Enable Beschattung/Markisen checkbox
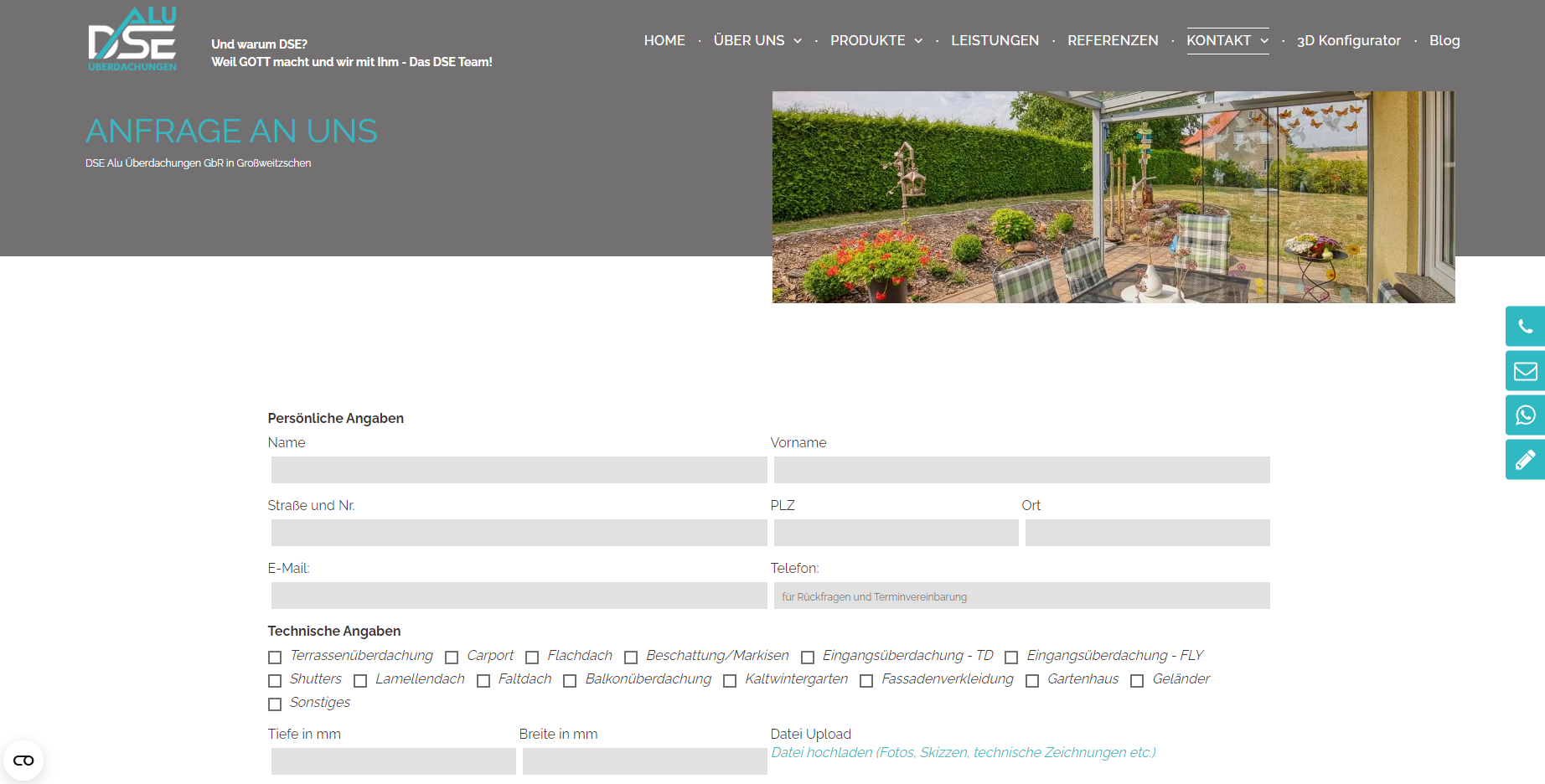 coord(631,658)
